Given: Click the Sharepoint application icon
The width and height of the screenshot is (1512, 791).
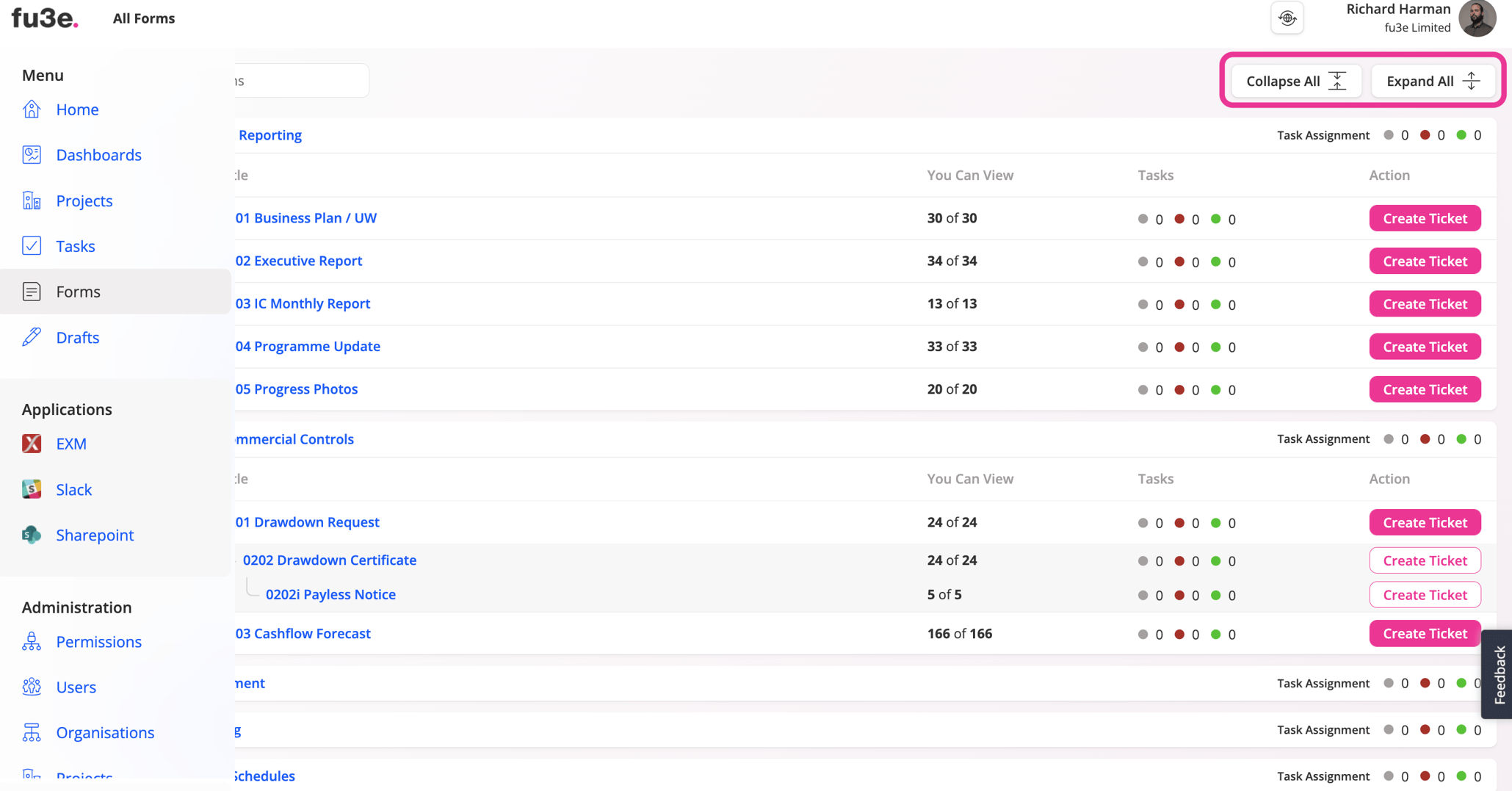Looking at the screenshot, I should click(32, 534).
